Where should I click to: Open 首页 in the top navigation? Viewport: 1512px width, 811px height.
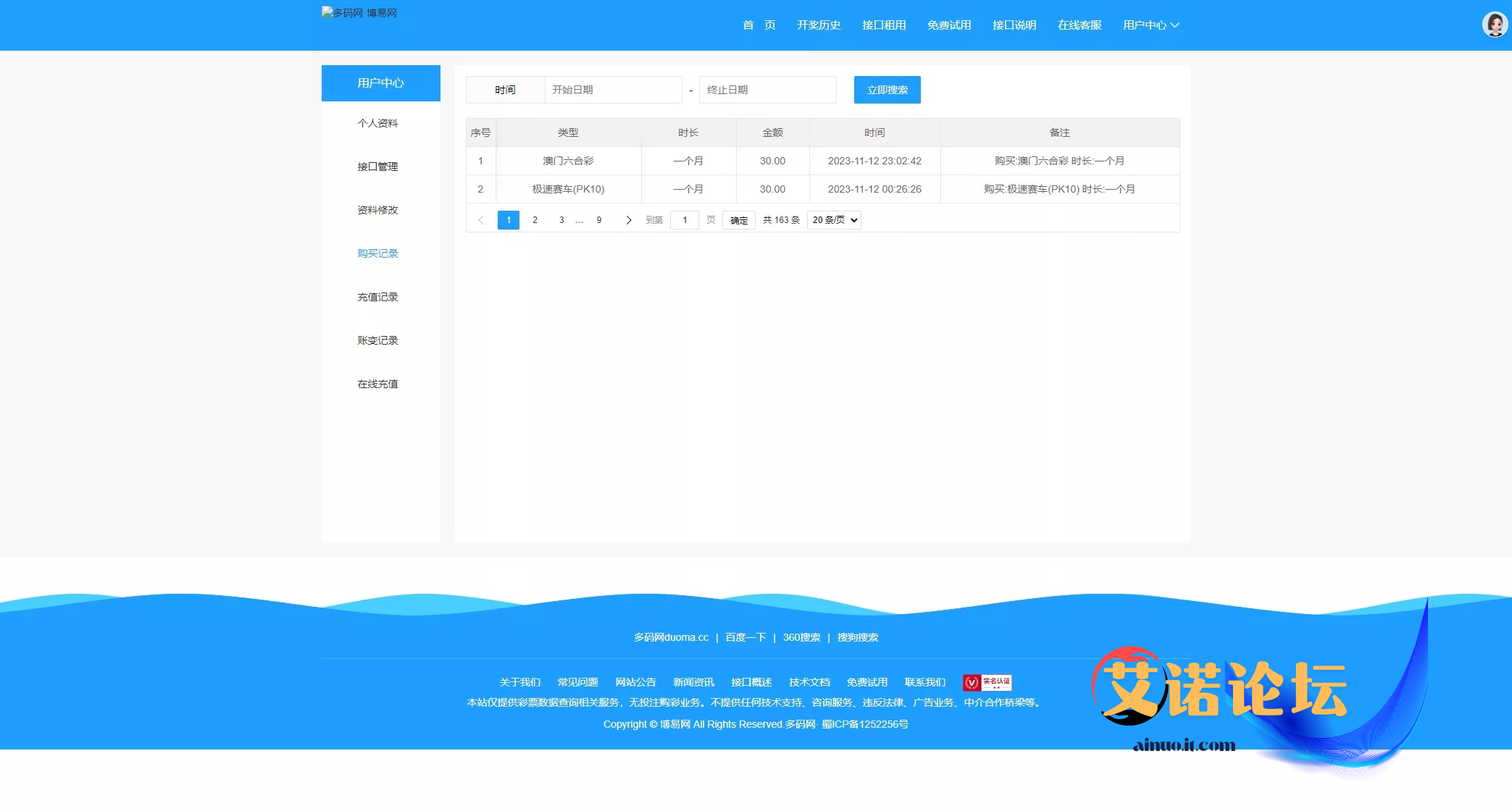click(759, 25)
